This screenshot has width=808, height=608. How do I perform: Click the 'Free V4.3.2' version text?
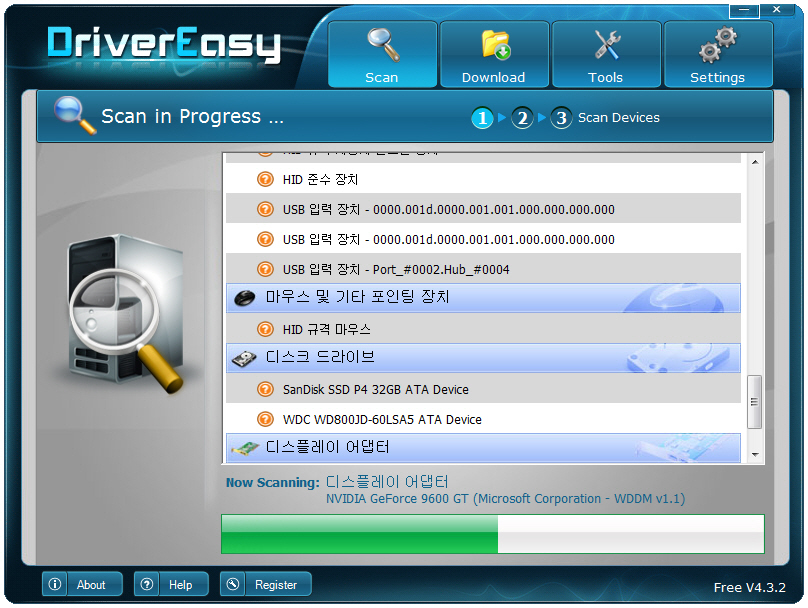[749, 587]
